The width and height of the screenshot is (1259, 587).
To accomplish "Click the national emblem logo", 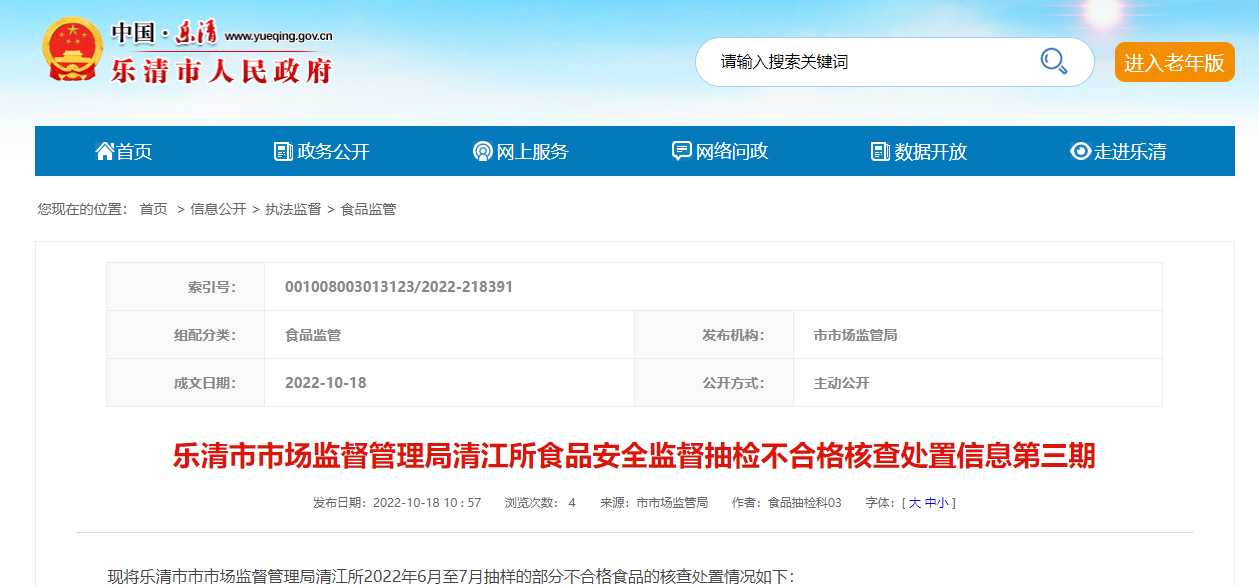I will (72, 50).
